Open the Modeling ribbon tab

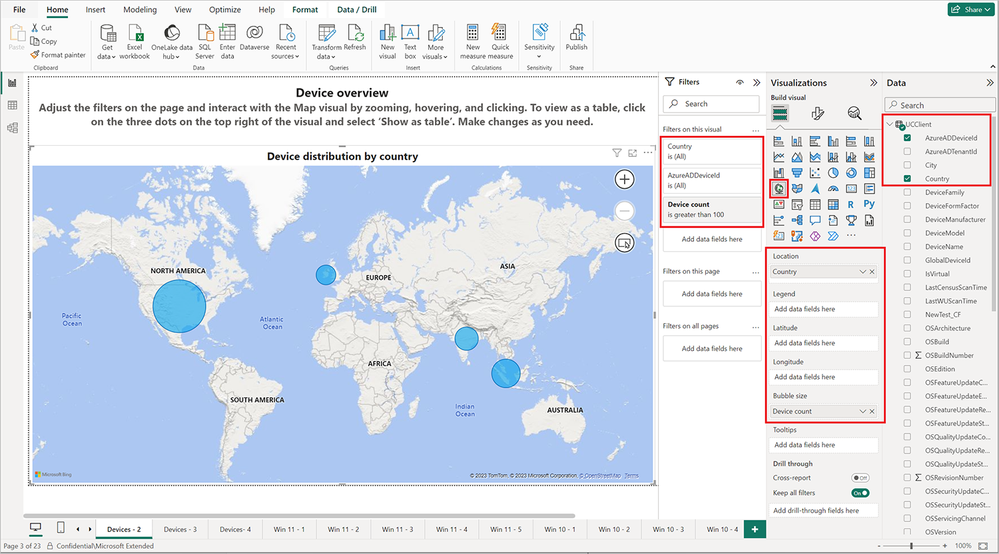[x=139, y=9]
